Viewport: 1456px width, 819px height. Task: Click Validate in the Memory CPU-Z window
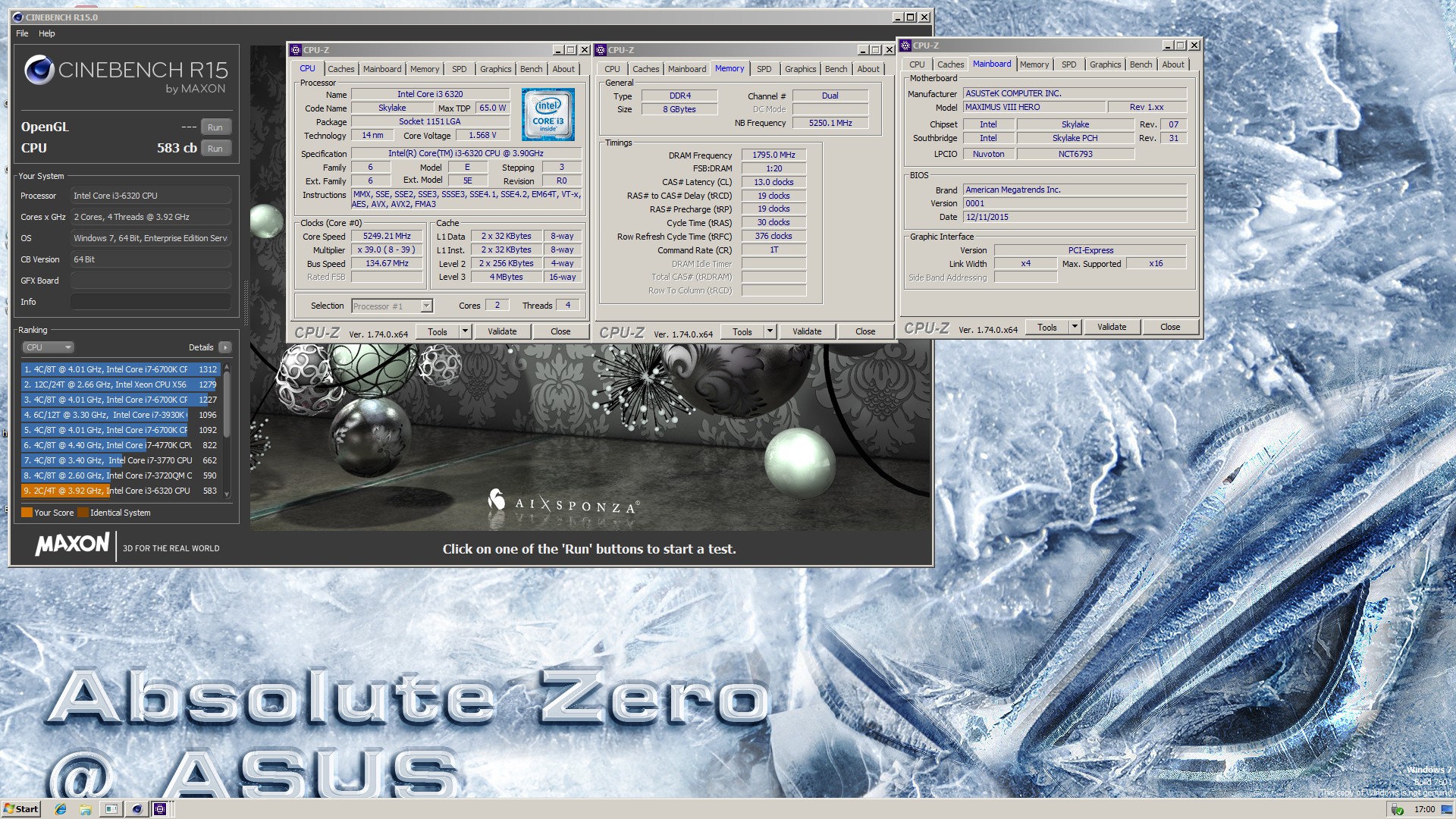click(x=807, y=331)
